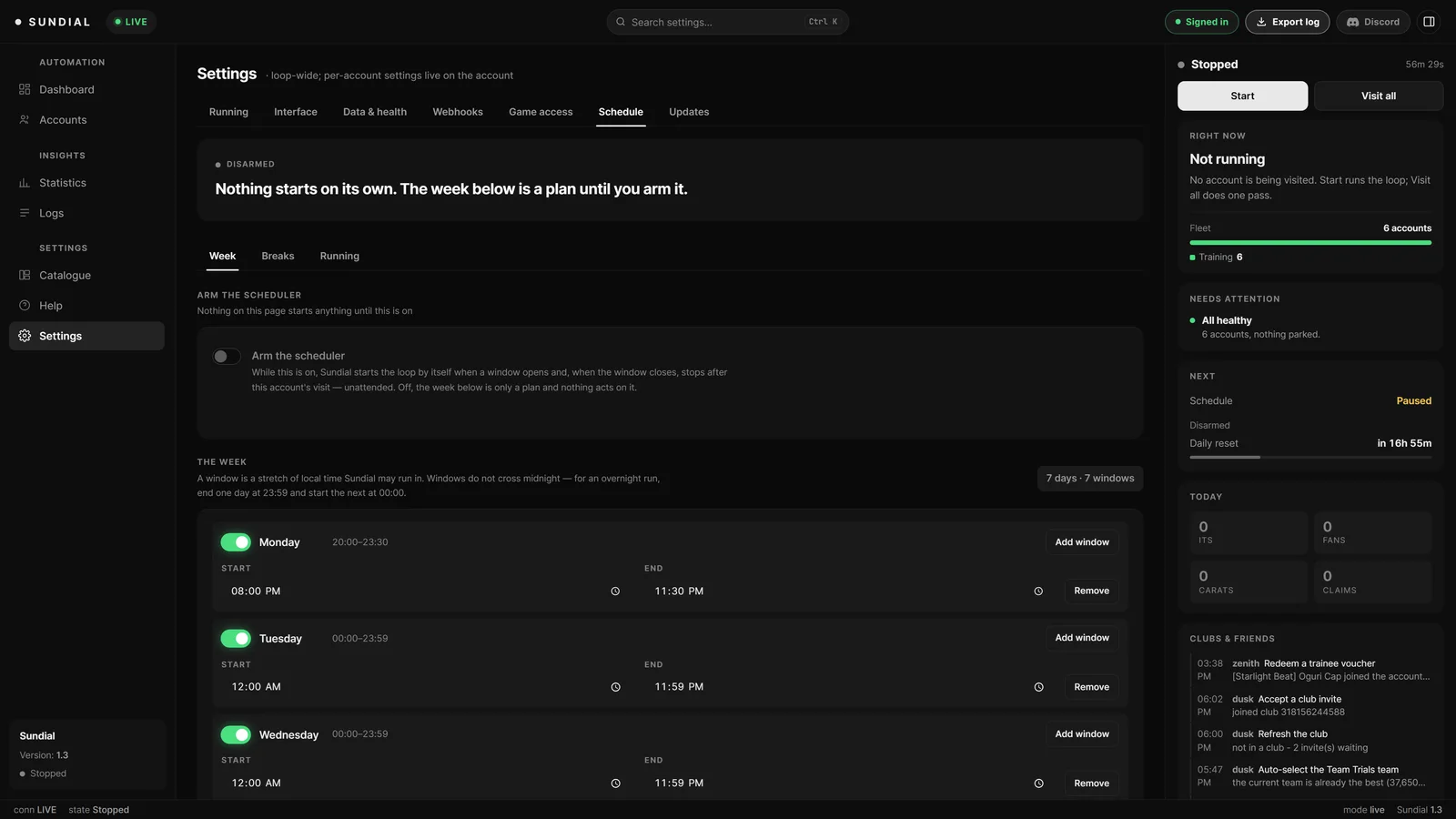Disable the Tuesday schedule toggle
Viewport: 1456px width, 819px height.
click(x=236, y=639)
